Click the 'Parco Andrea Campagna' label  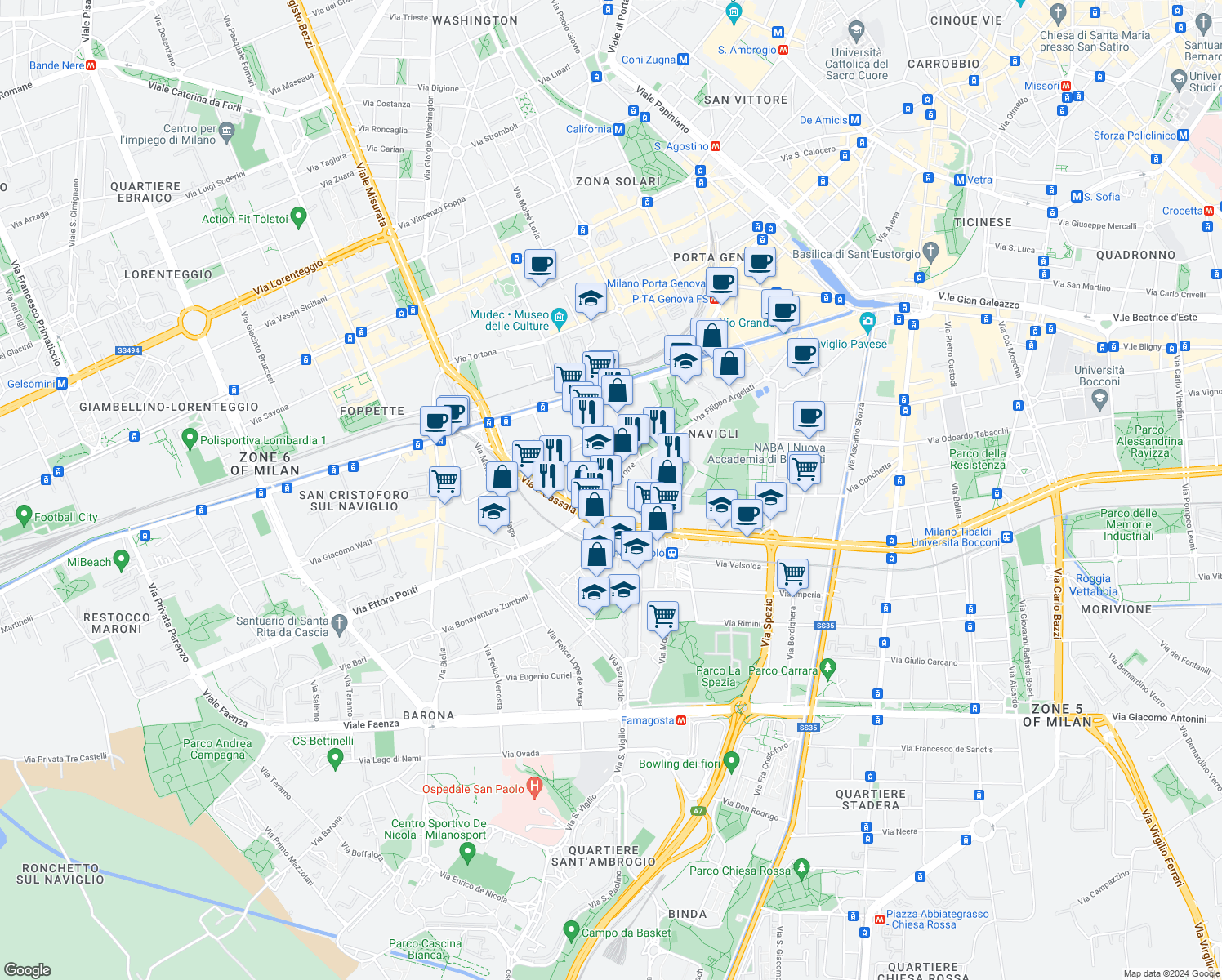tap(217, 749)
